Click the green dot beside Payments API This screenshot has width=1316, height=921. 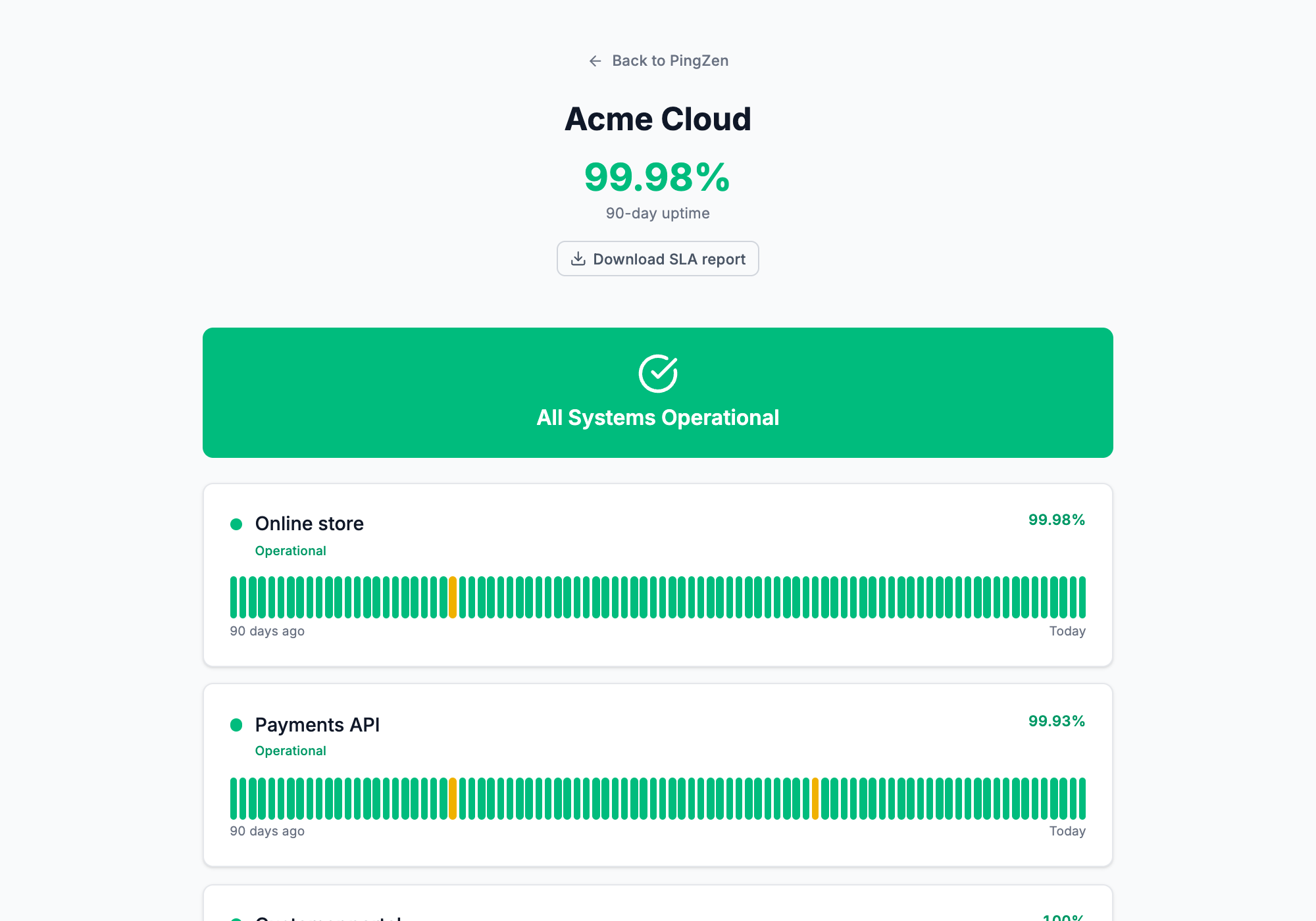pos(236,725)
